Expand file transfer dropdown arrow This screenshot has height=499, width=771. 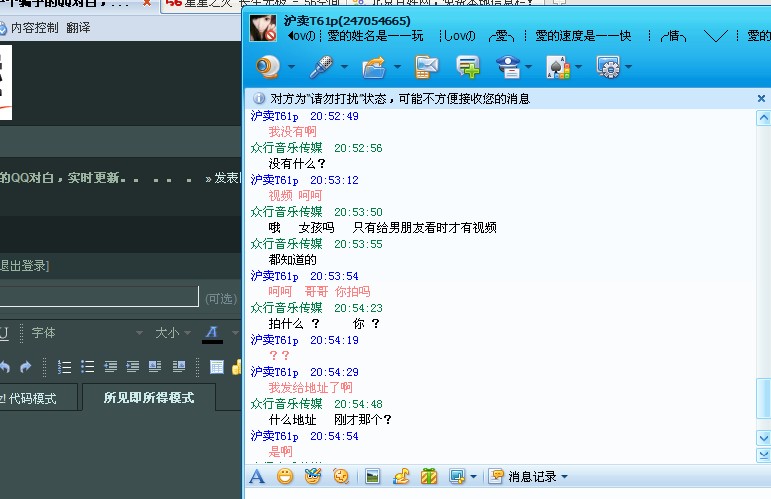tap(397, 67)
